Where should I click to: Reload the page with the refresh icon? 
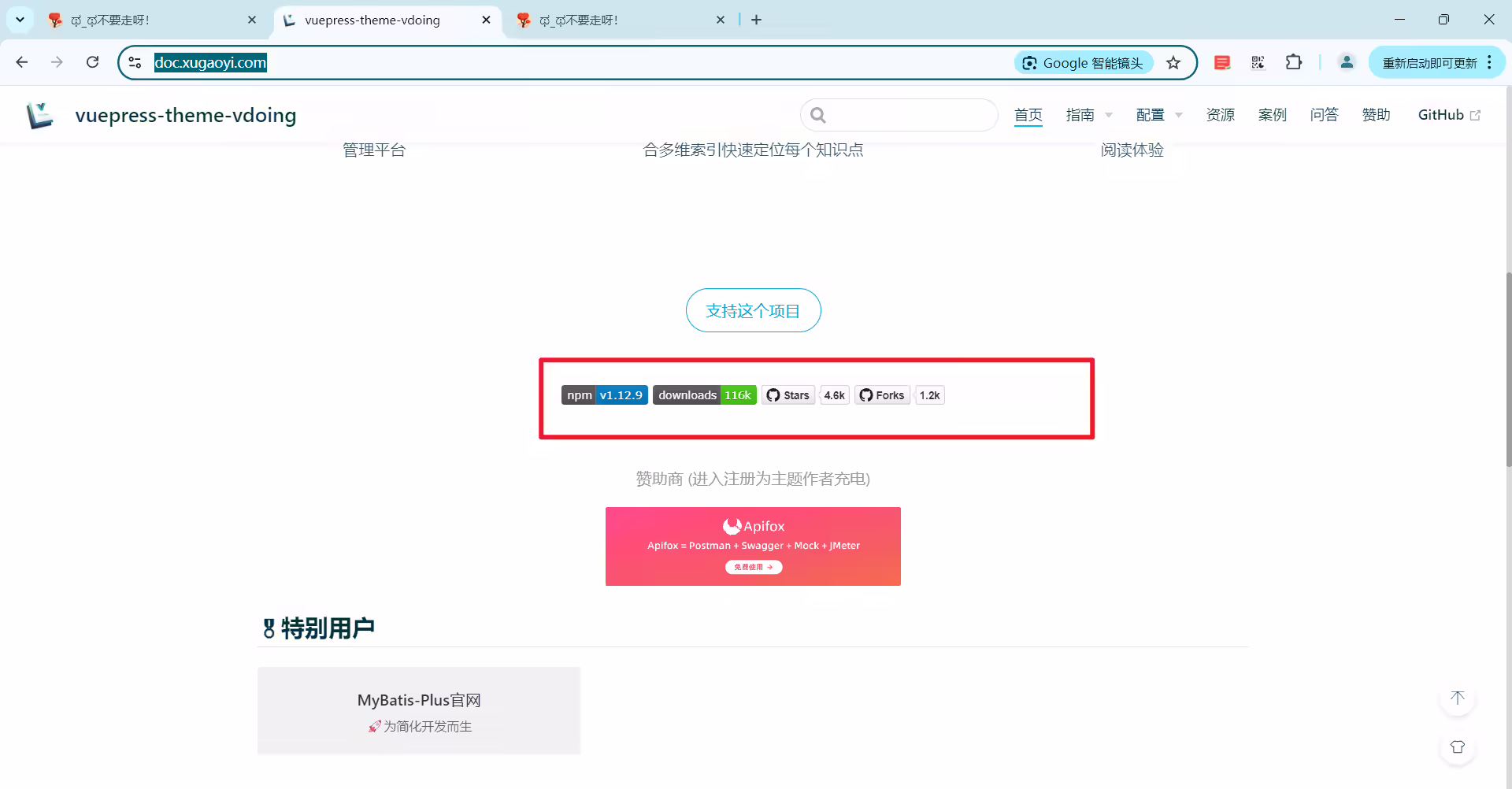click(x=92, y=62)
